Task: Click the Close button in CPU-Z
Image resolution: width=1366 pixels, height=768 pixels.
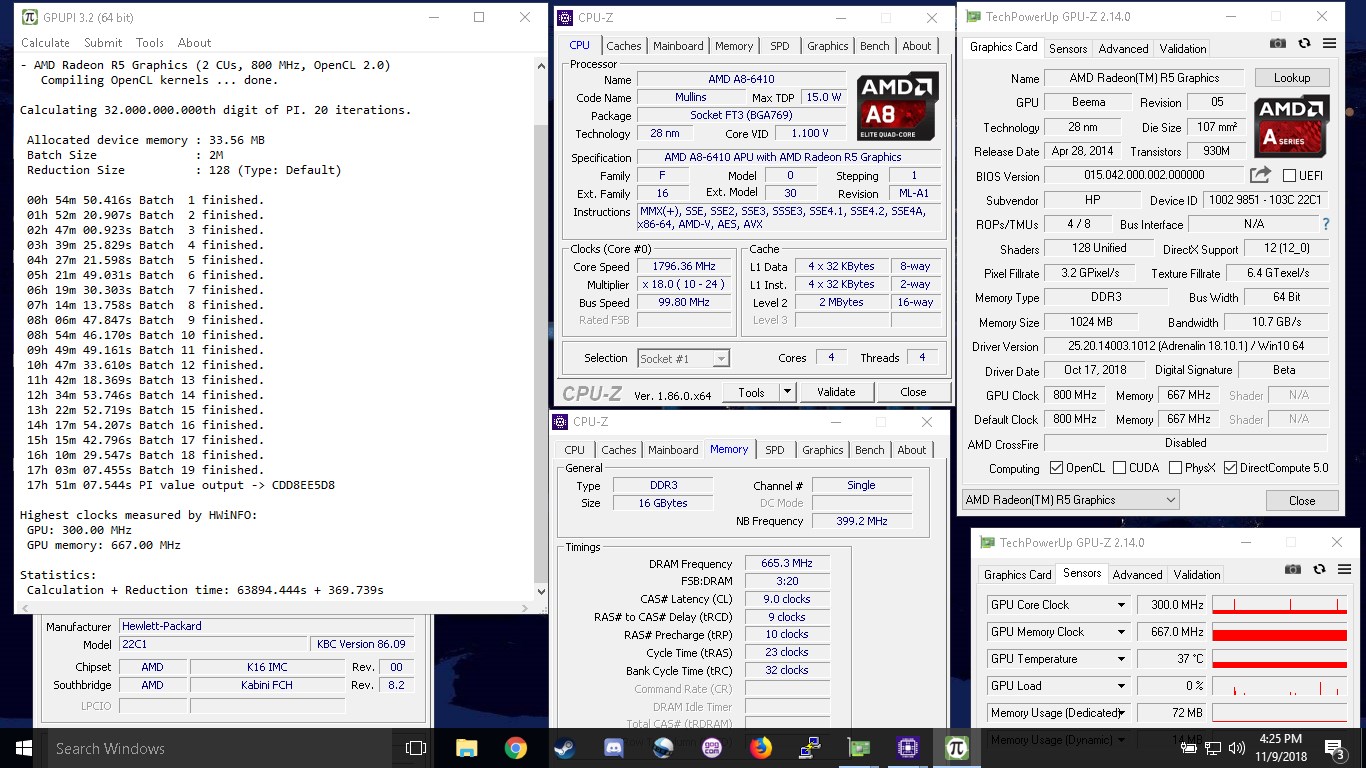Action: (913, 392)
